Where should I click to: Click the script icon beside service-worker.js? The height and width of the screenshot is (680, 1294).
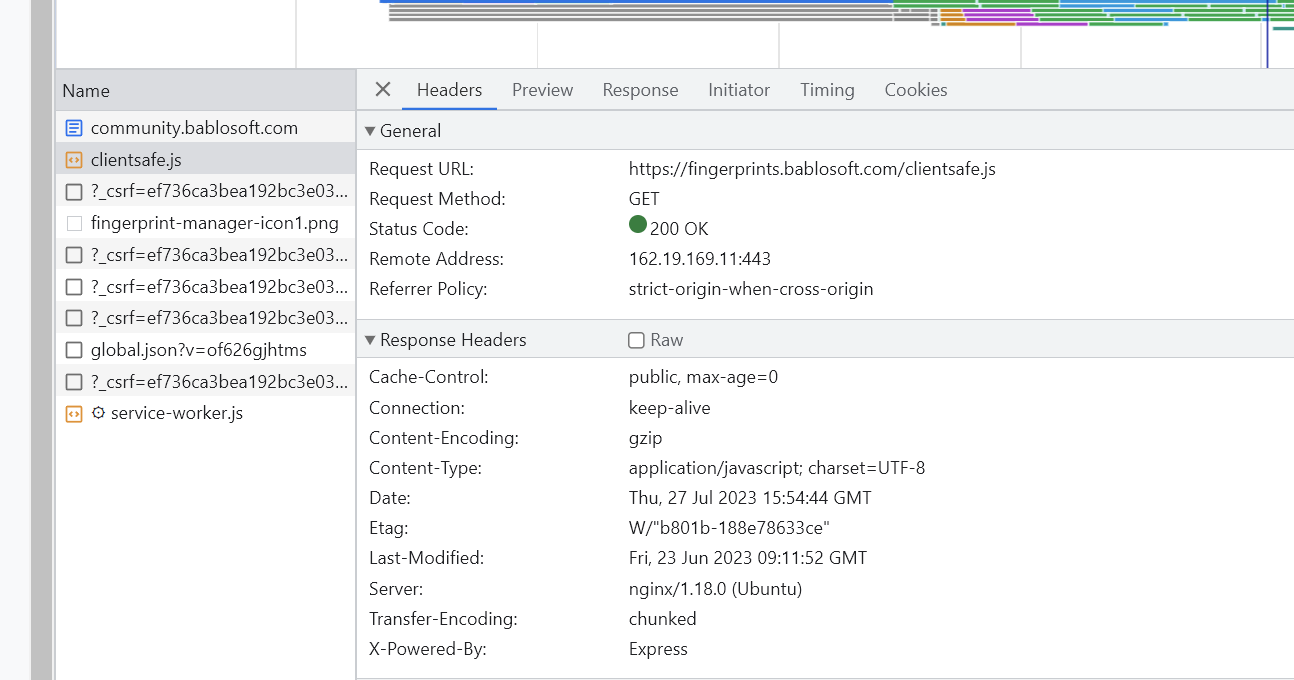(x=73, y=414)
